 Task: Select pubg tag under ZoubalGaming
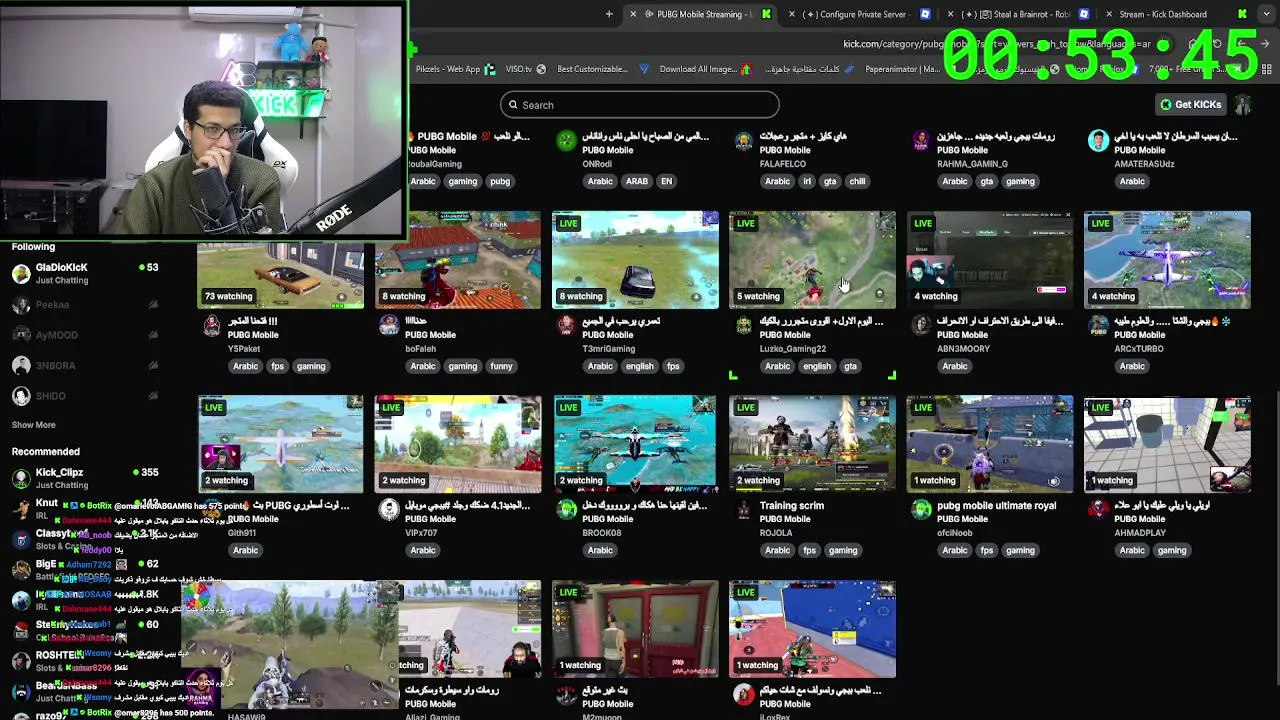tap(500, 181)
